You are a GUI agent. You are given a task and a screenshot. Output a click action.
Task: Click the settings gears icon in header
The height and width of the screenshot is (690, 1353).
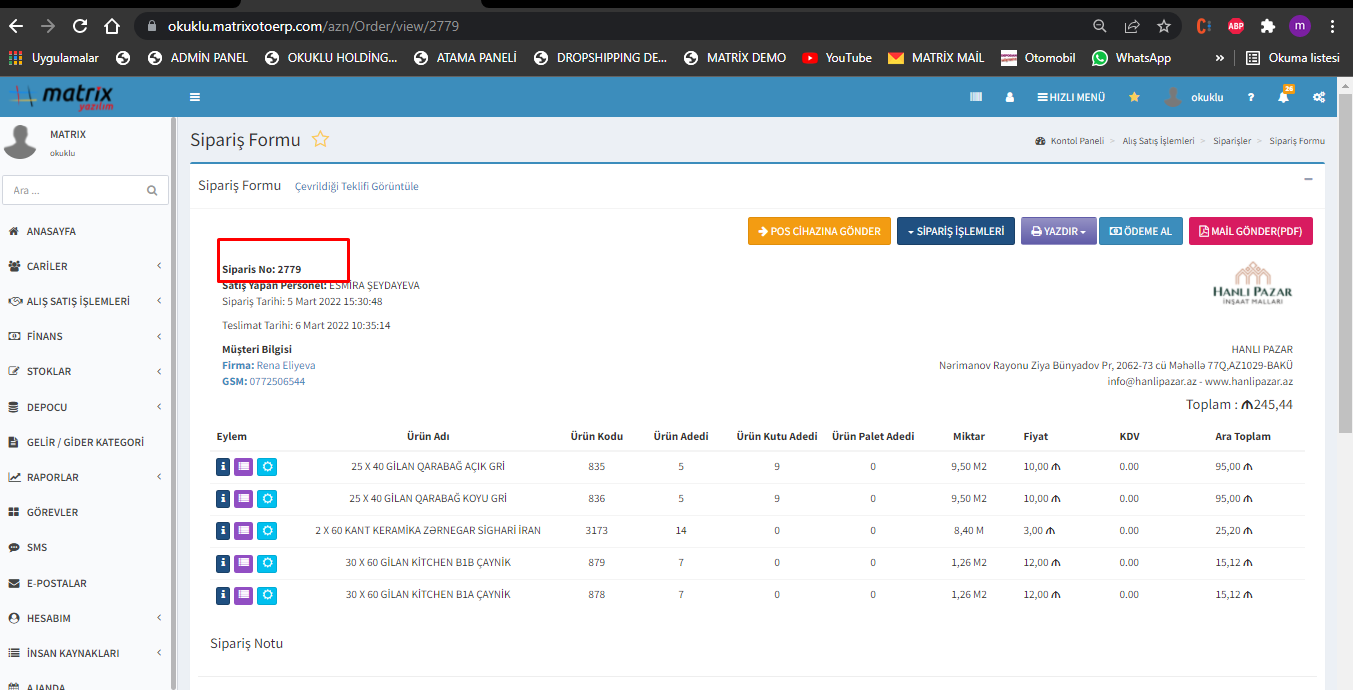point(1319,97)
